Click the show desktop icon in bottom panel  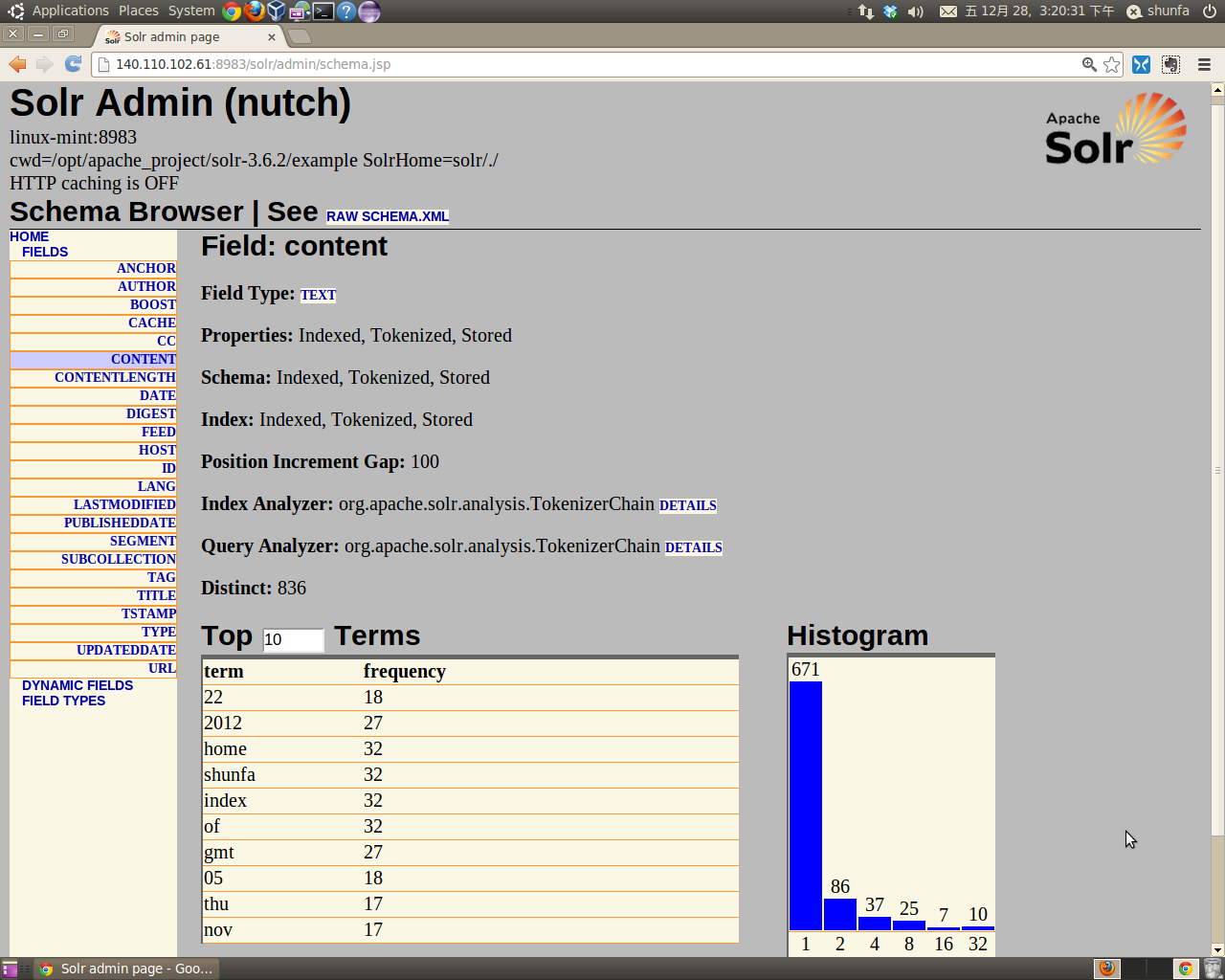10,969
